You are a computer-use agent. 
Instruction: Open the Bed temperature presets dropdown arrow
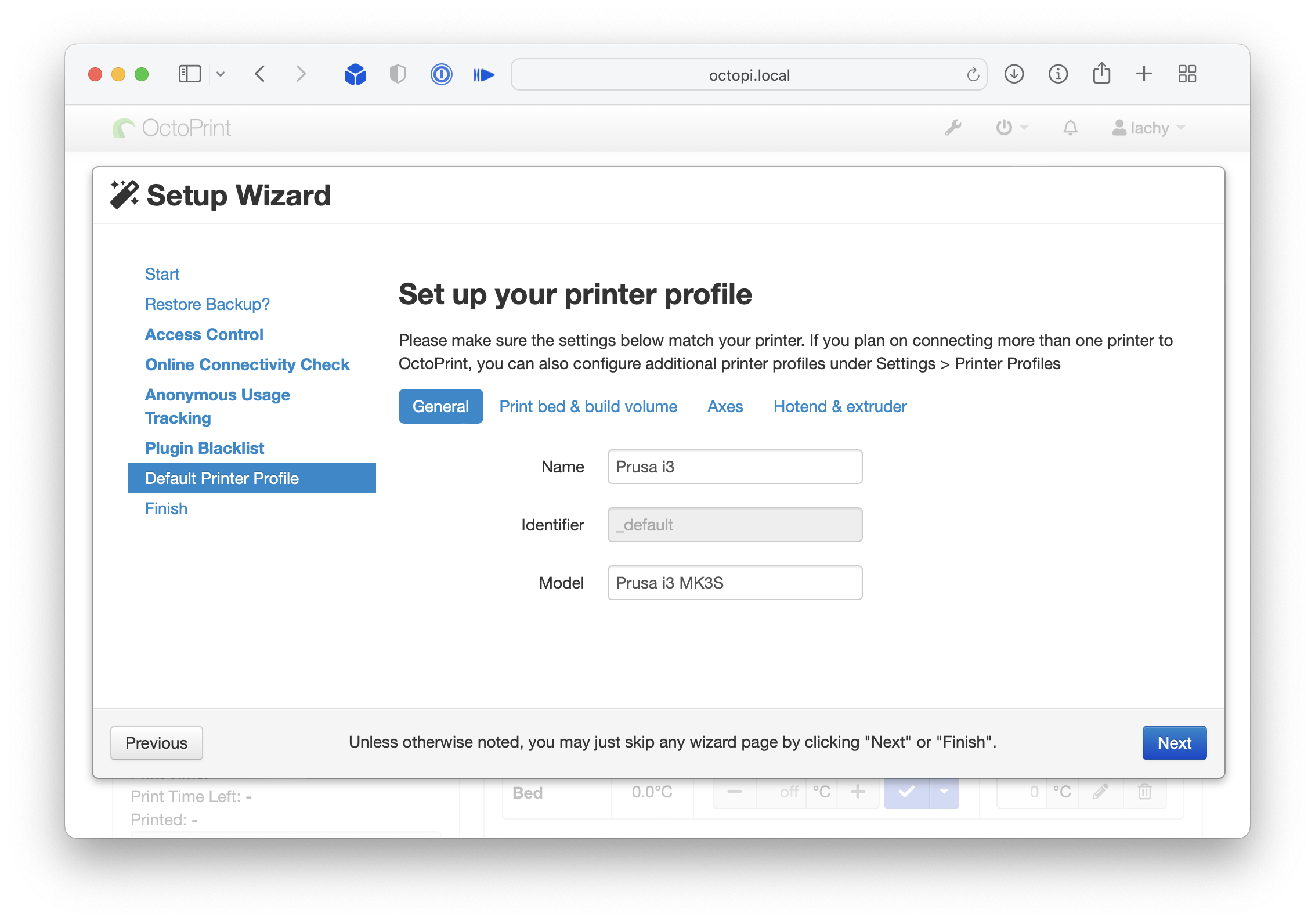(944, 792)
